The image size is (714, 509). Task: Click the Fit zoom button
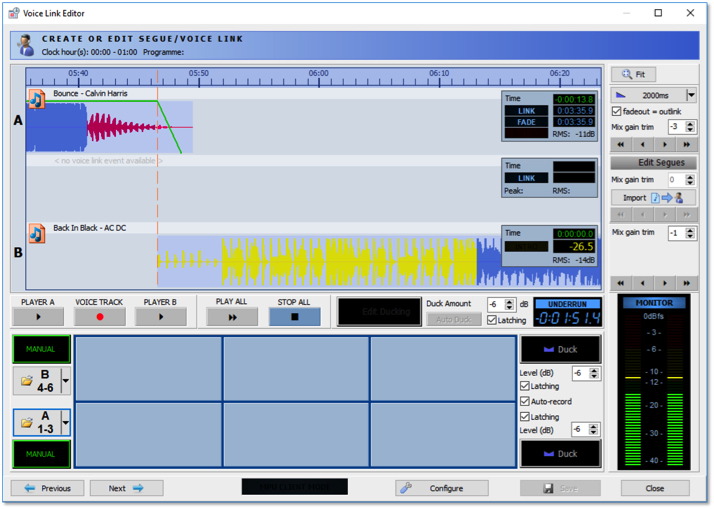(x=633, y=74)
